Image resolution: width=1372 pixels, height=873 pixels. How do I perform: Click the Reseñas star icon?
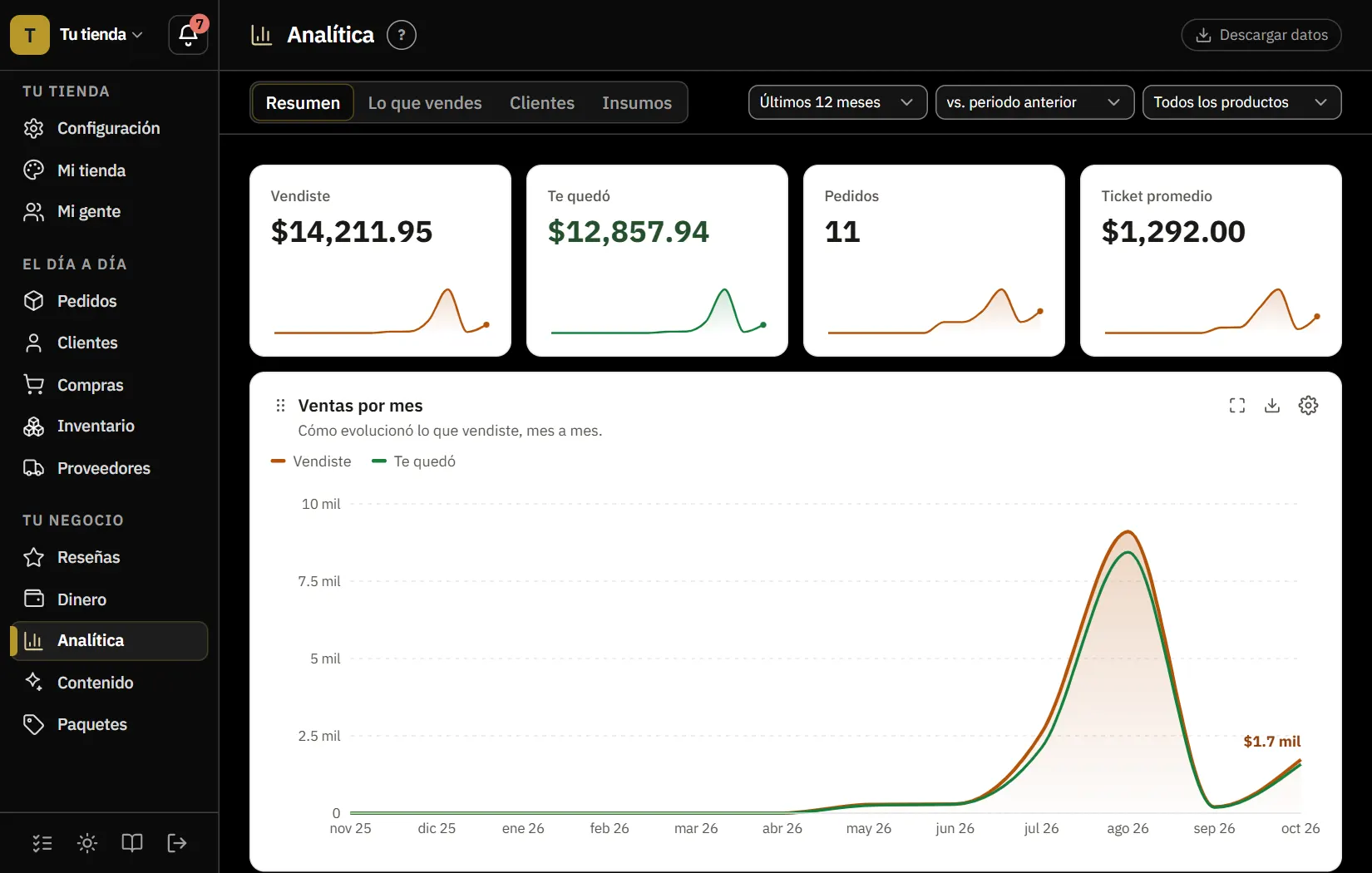pos(33,557)
